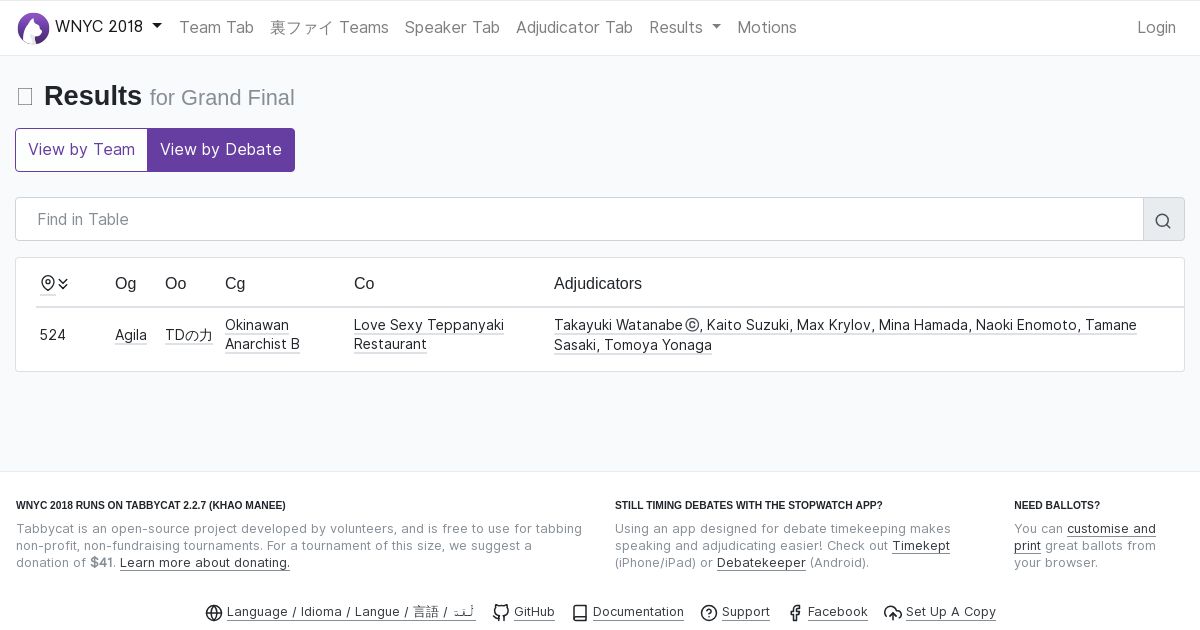Image resolution: width=1200 pixels, height=630 pixels.
Task: Sort table by Og column header
Action: tap(125, 284)
